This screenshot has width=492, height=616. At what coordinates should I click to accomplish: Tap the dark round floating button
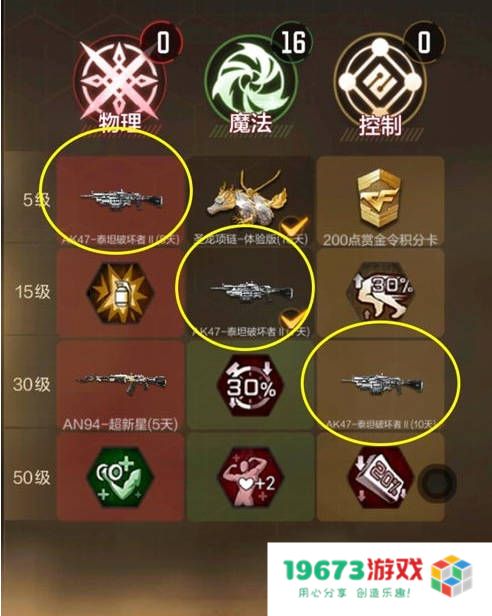437,482
